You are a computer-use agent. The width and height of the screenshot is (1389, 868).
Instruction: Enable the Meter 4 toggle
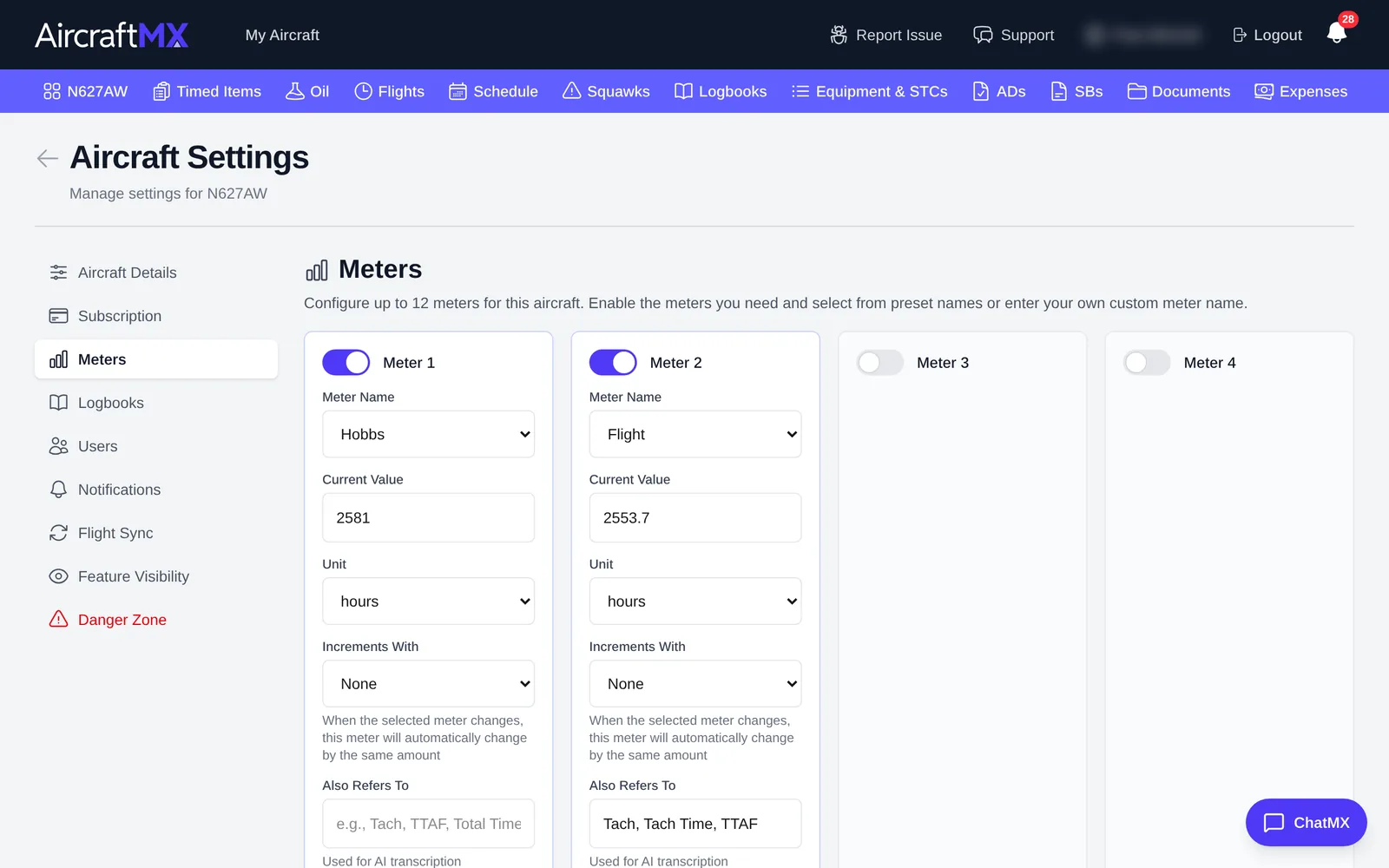(1147, 362)
